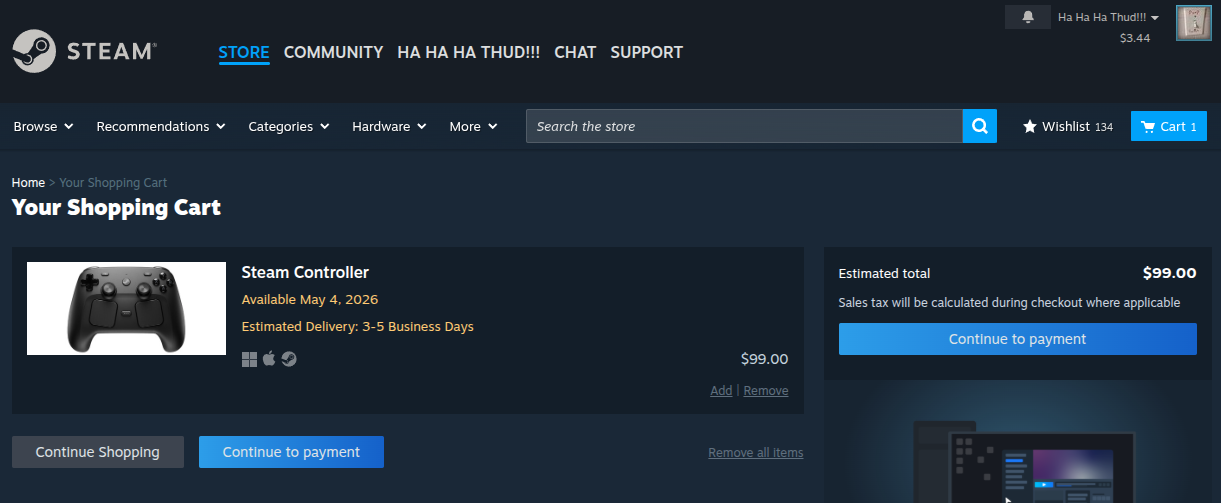1221x503 pixels.
Task: Click the user avatar picture
Action: tap(1193, 23)
